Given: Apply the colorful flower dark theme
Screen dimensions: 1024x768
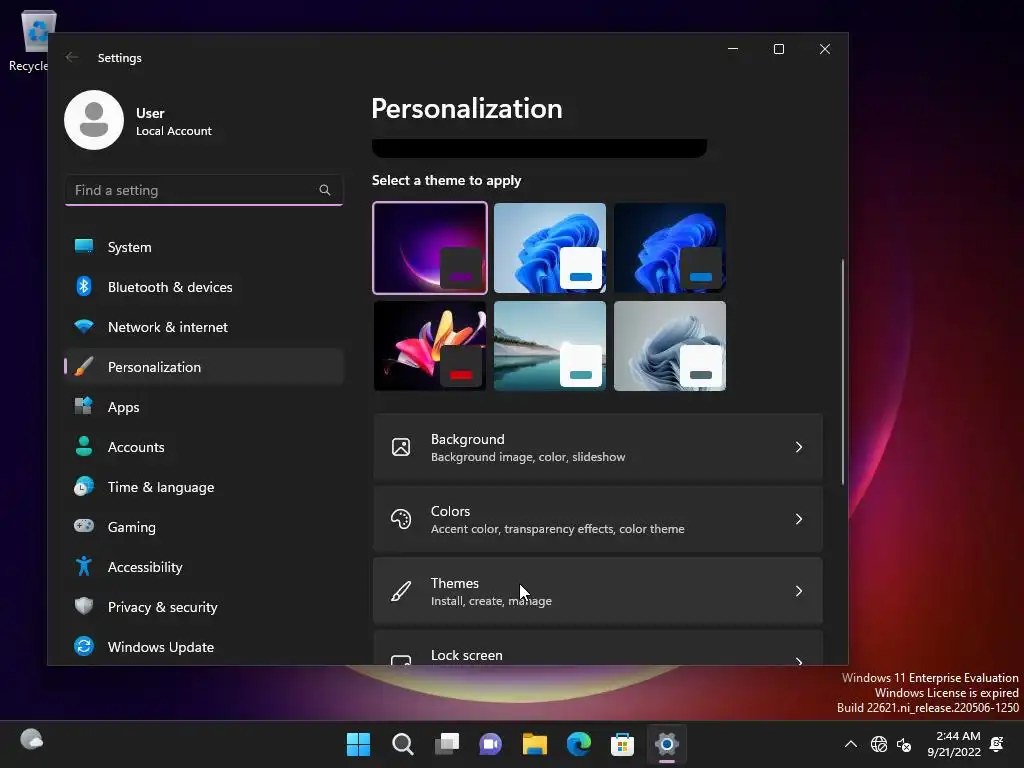Looking at the screenshot, I should tap(430, 346).
